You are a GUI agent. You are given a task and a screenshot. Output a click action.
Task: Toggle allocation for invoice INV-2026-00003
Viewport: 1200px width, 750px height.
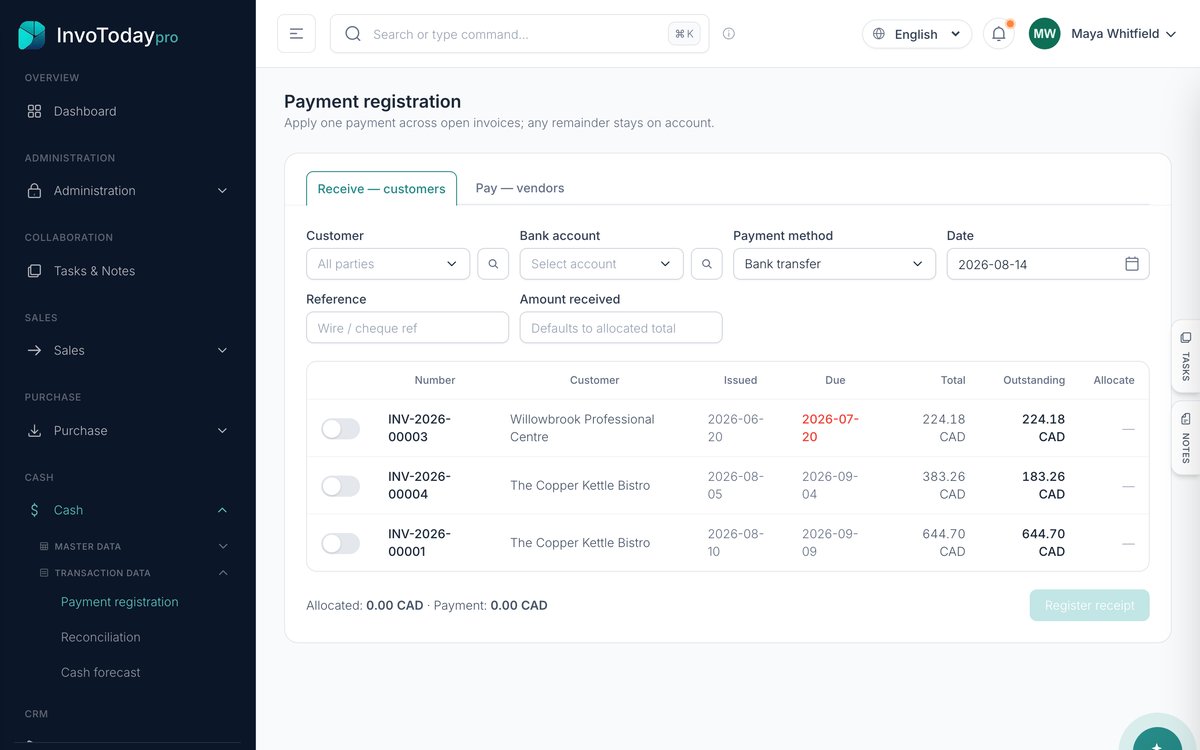coord(340,429)
